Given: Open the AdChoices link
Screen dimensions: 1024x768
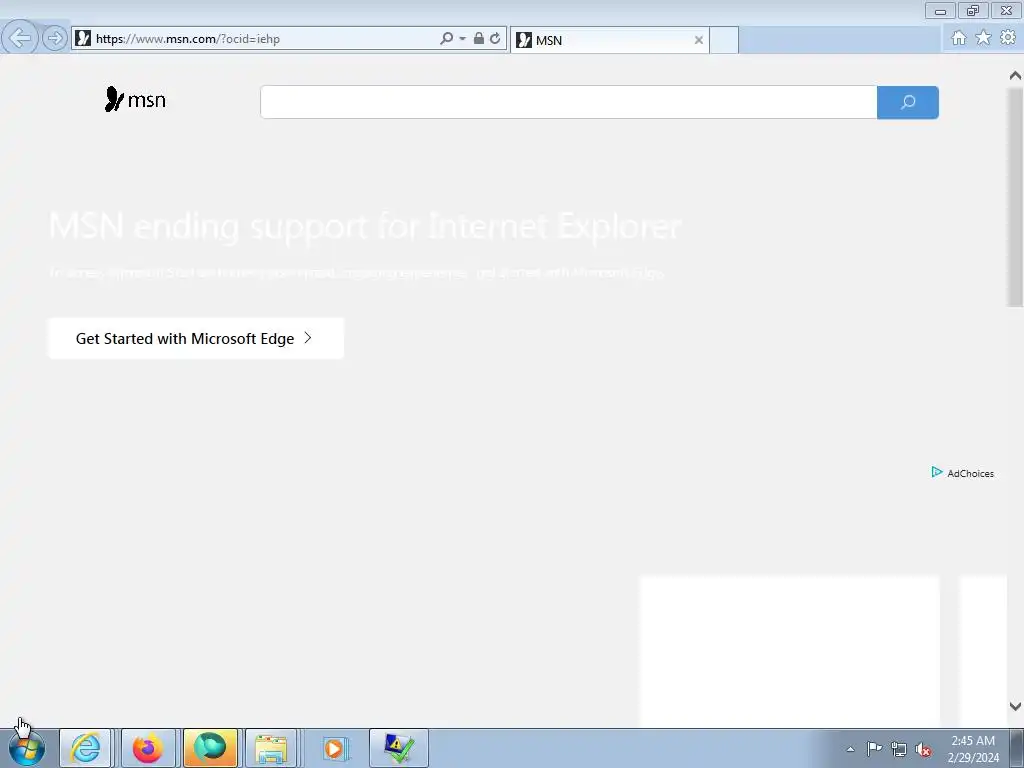Looking at the screenshot, I should (x=963, y=473).
